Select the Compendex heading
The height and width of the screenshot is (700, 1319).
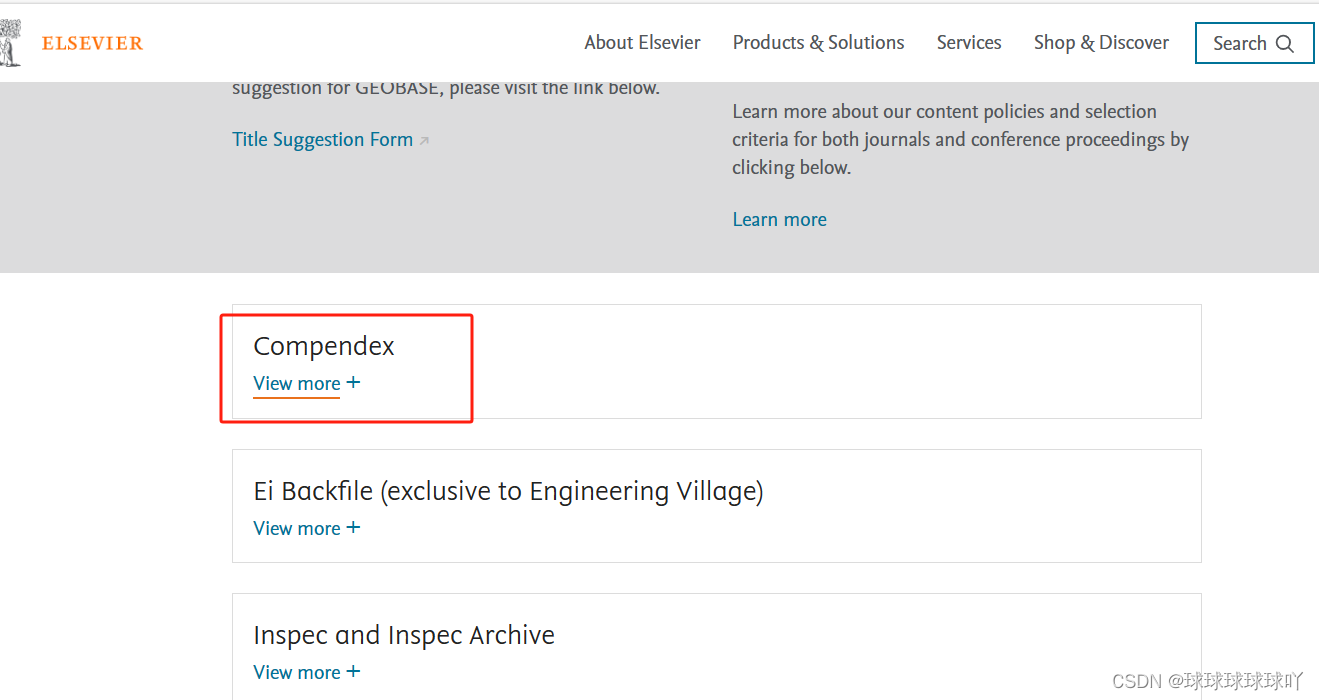pos(324,346)
